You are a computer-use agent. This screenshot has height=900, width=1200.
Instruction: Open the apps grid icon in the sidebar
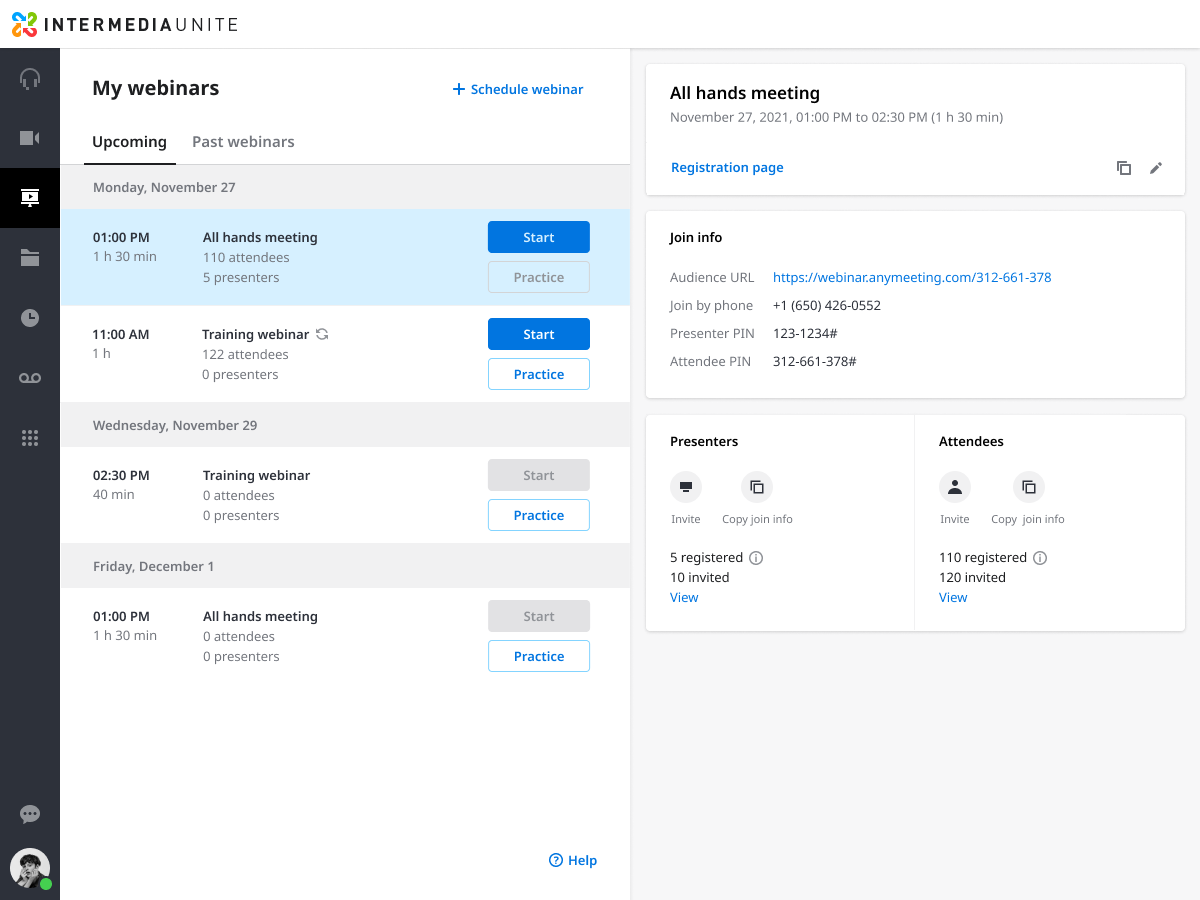tap(30, 438)
